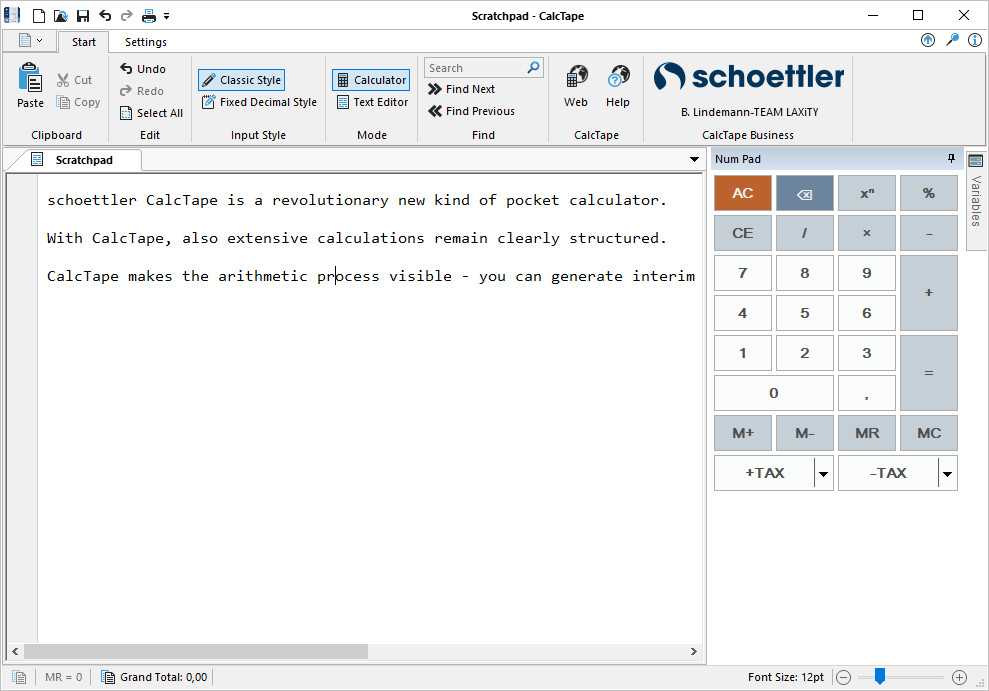Click the quick access Undo arrow
This screenshot has width=989, height=691.
105,15
